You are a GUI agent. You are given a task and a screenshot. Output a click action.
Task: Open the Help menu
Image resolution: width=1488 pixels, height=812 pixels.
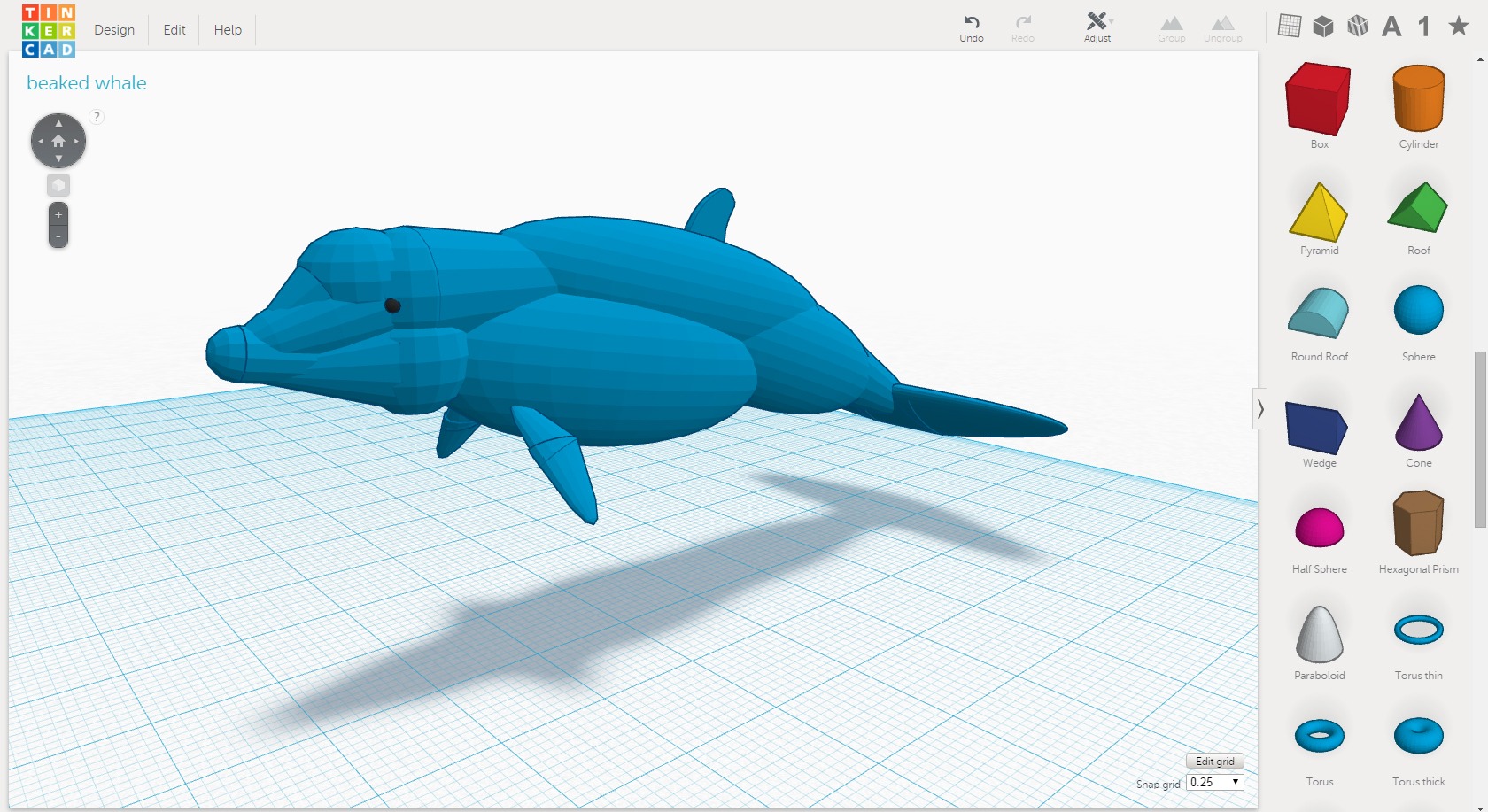tap(228, 30)
